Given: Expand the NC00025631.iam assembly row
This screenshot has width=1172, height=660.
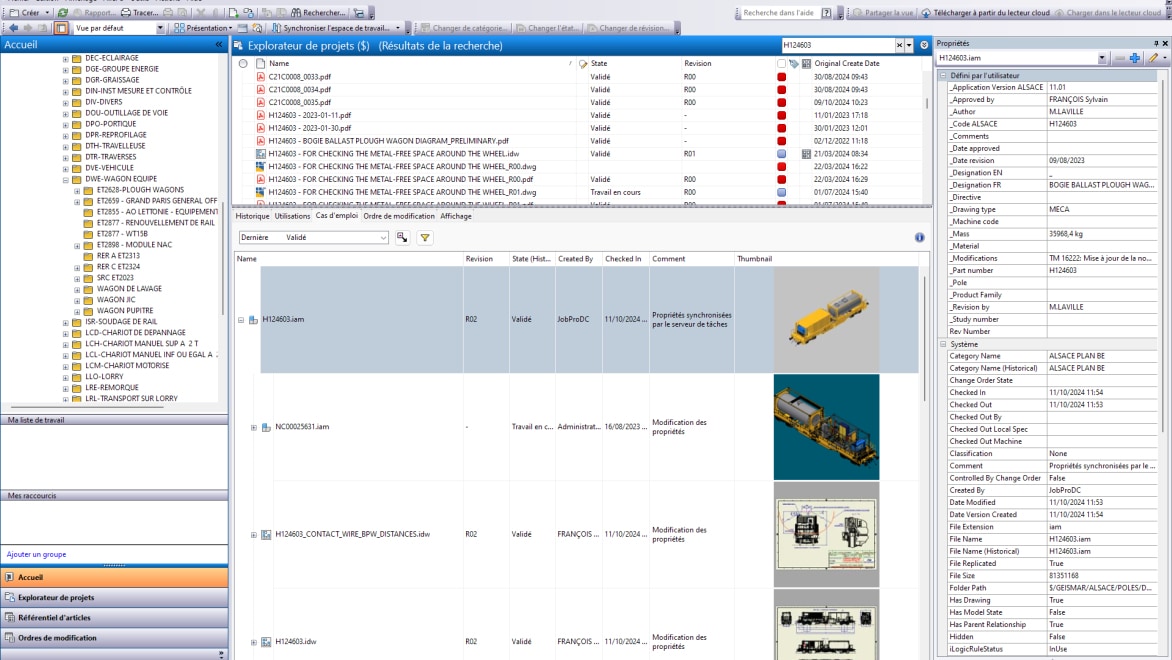Looking at the screenshot, I should (254, 427).
